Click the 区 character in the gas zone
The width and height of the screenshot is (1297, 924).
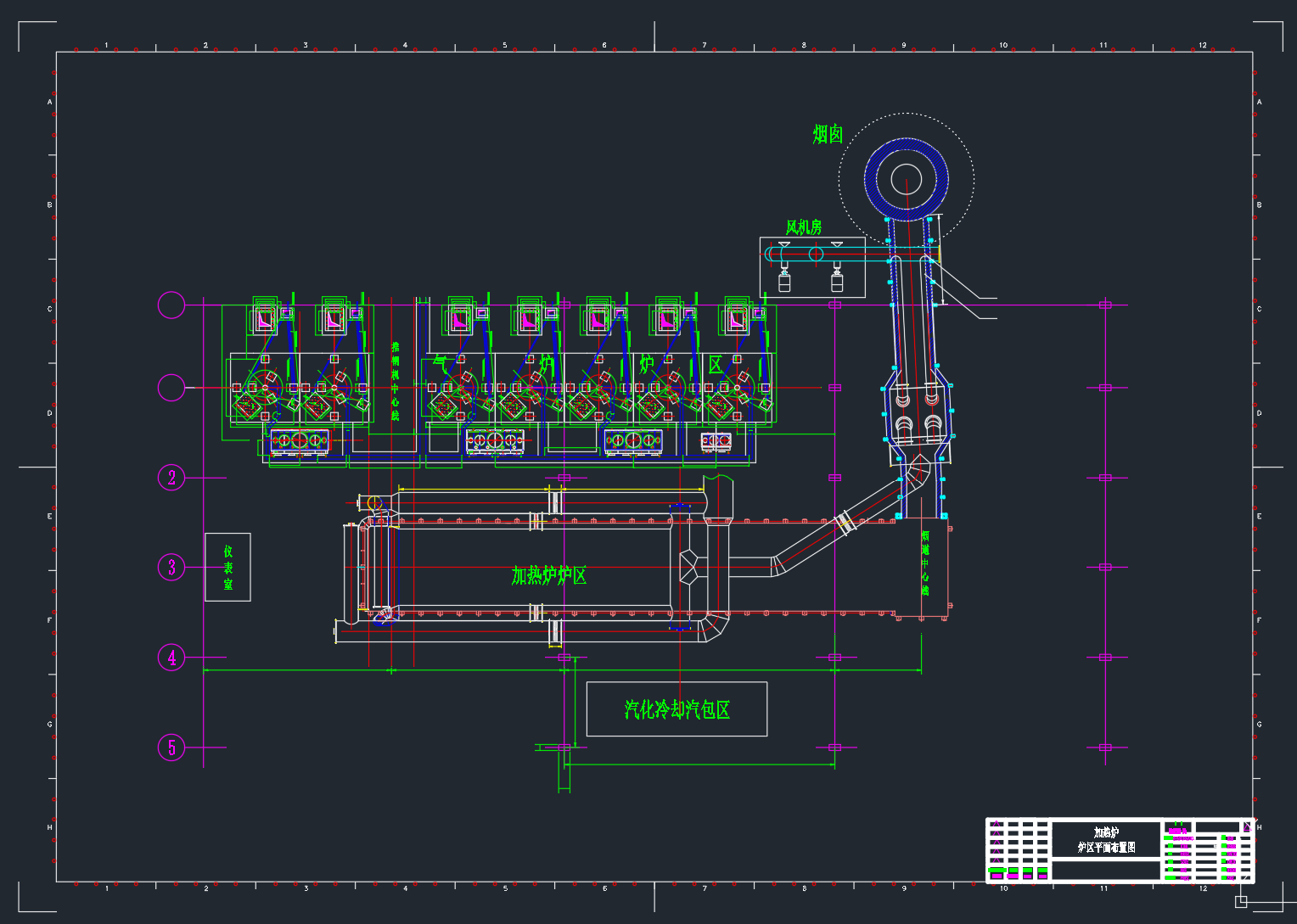point(715,365)
